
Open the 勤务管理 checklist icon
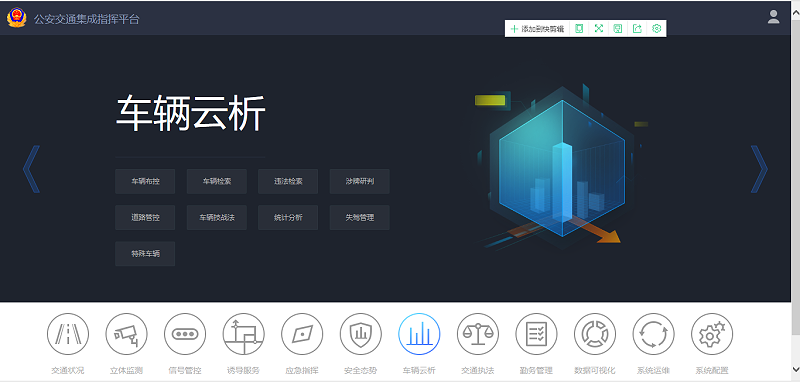[x=536, y=334]
